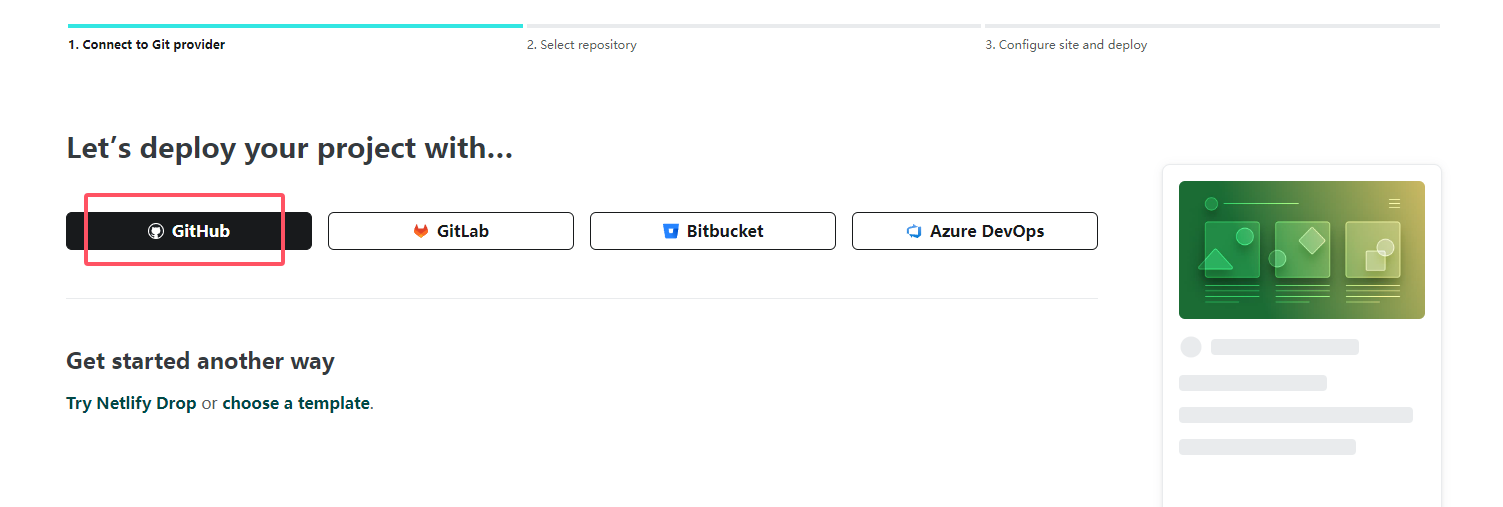The width and height of the screenshot is (1503, 507).
Task: Go to step 2 Select repository
Action: pos(582,45)
